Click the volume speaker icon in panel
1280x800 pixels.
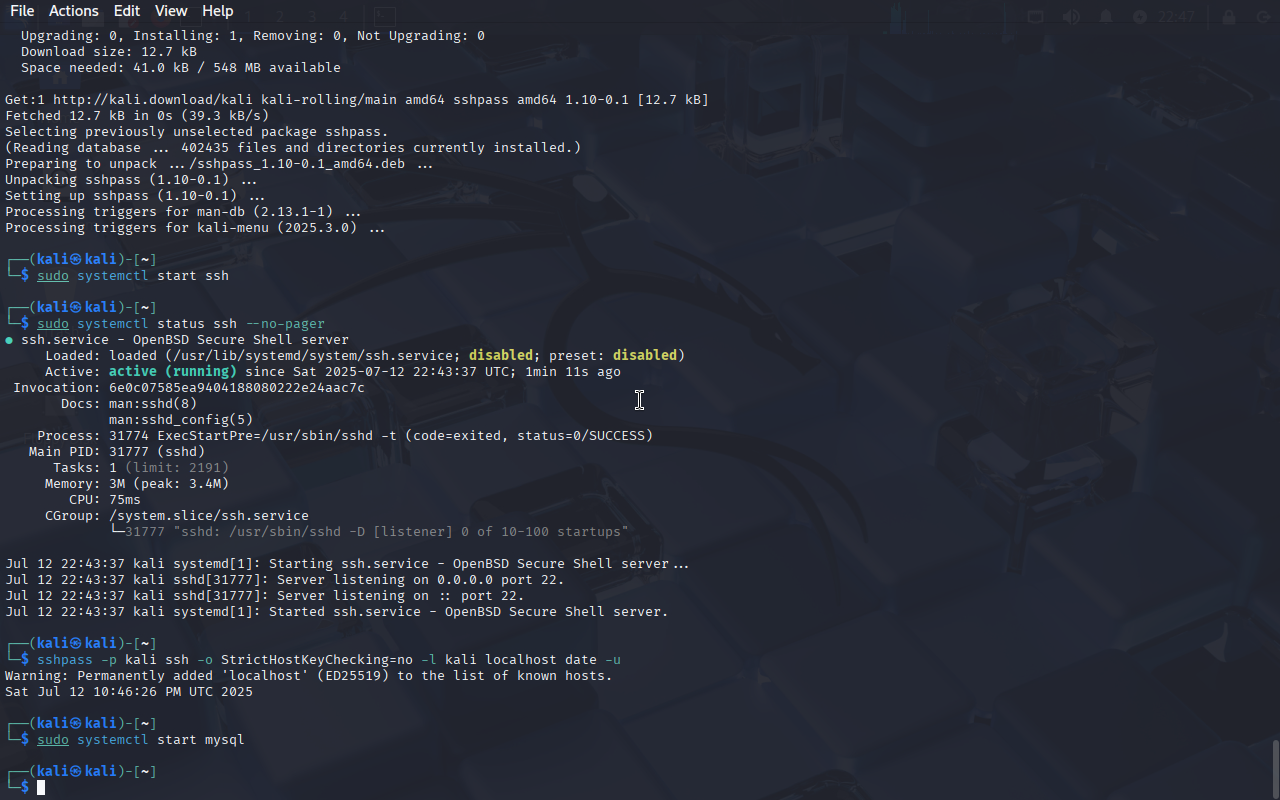click(1071, 17)
